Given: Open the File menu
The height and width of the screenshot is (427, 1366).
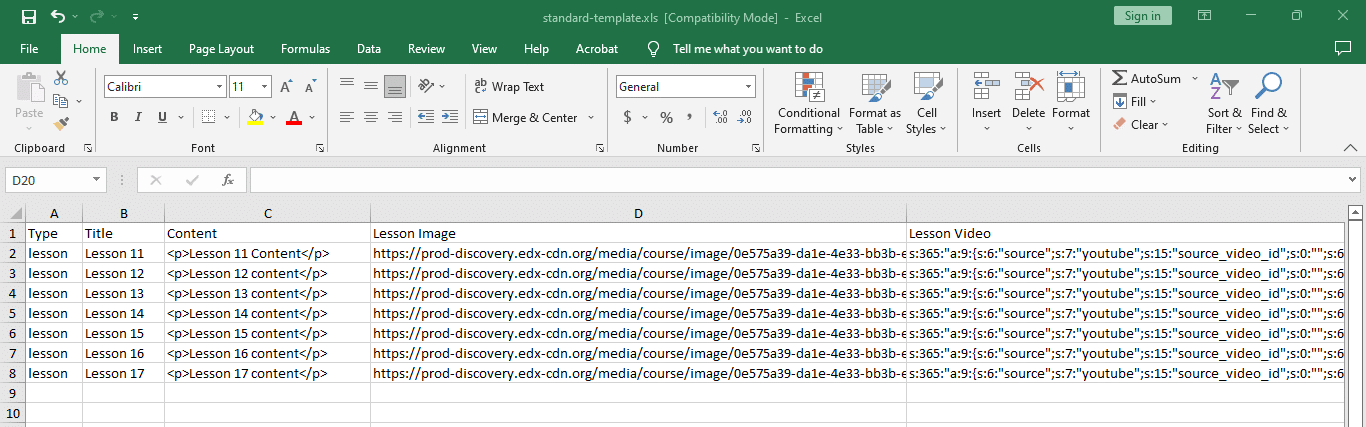Looking at the screenshot, I should pos(29,49).
